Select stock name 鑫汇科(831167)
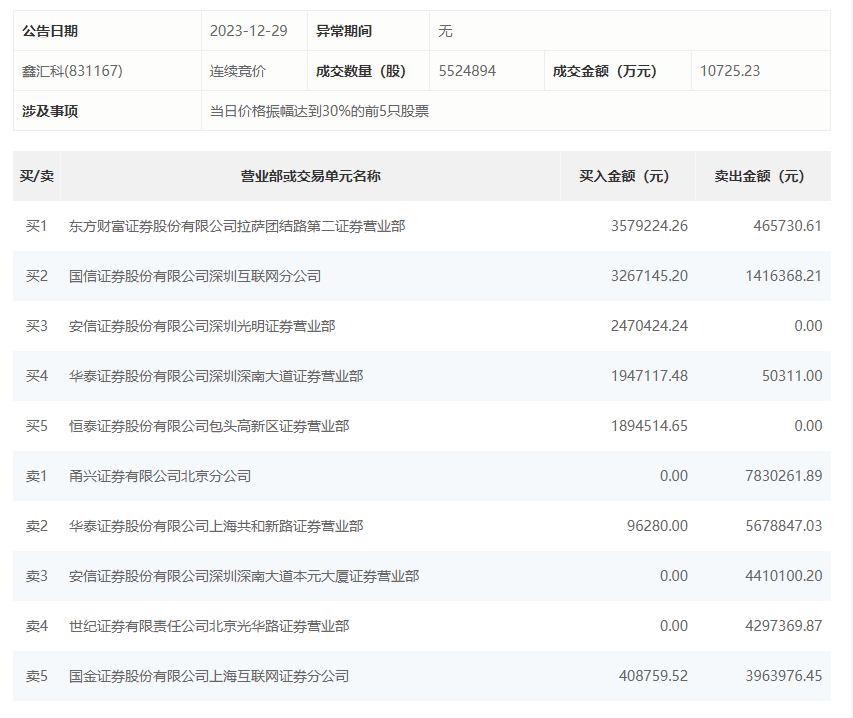Screen dimensions: 853x718 [72, 71]
